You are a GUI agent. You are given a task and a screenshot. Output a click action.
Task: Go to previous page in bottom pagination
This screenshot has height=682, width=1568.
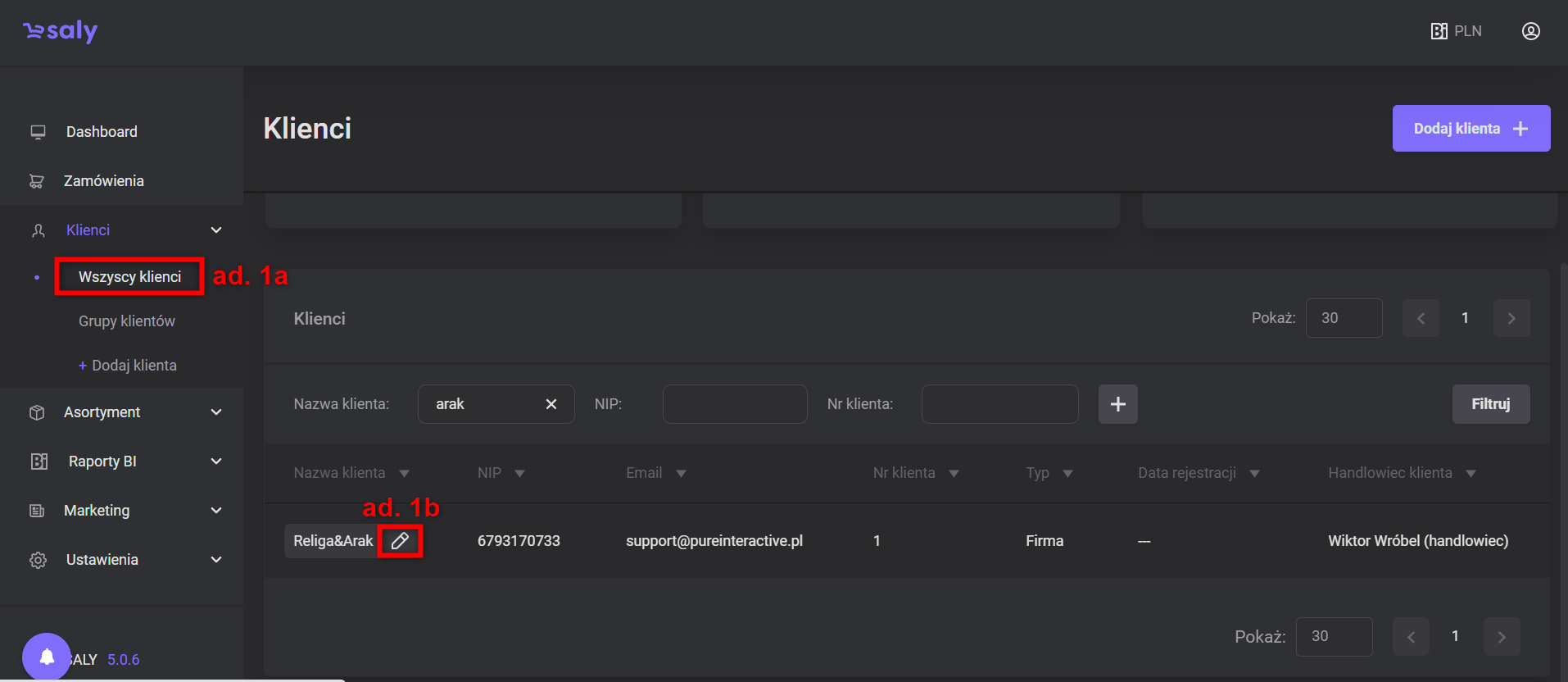[x=1411, y=637]
